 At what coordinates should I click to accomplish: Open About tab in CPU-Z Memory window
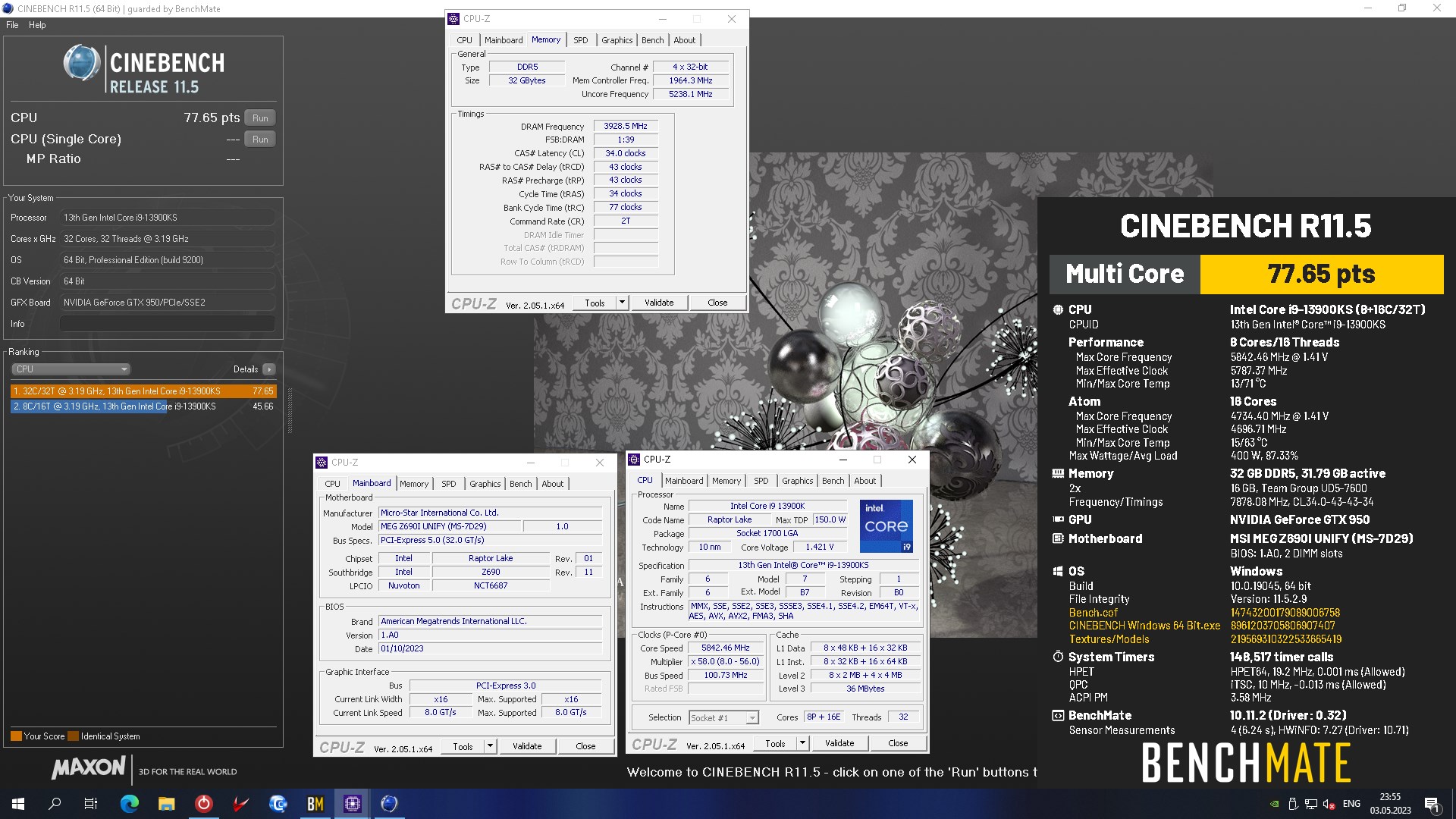684,40
